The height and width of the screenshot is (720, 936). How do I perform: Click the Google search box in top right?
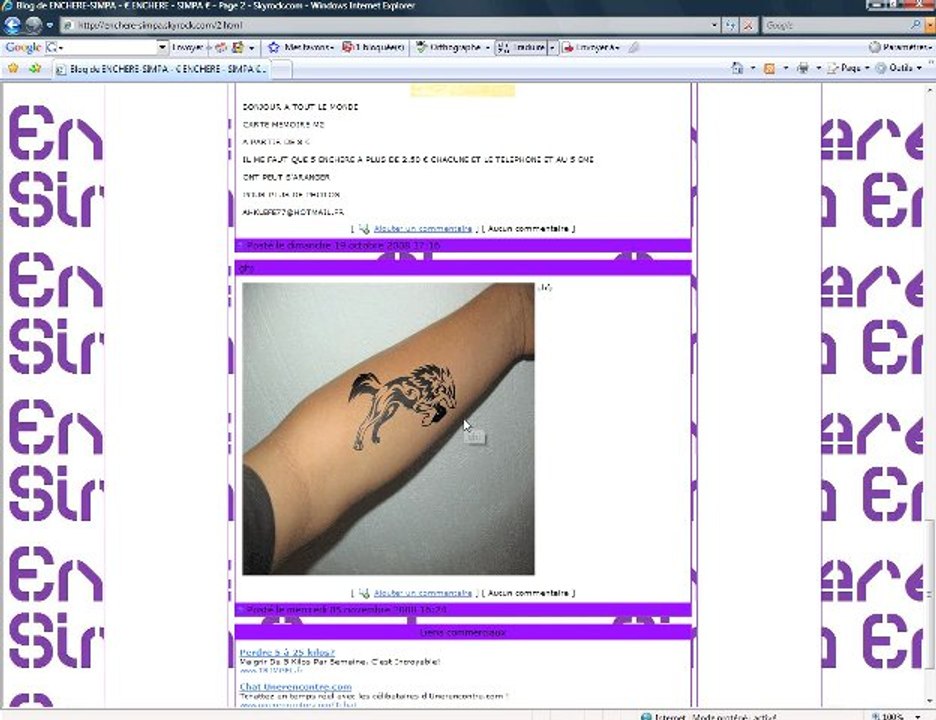pos(836,25)
